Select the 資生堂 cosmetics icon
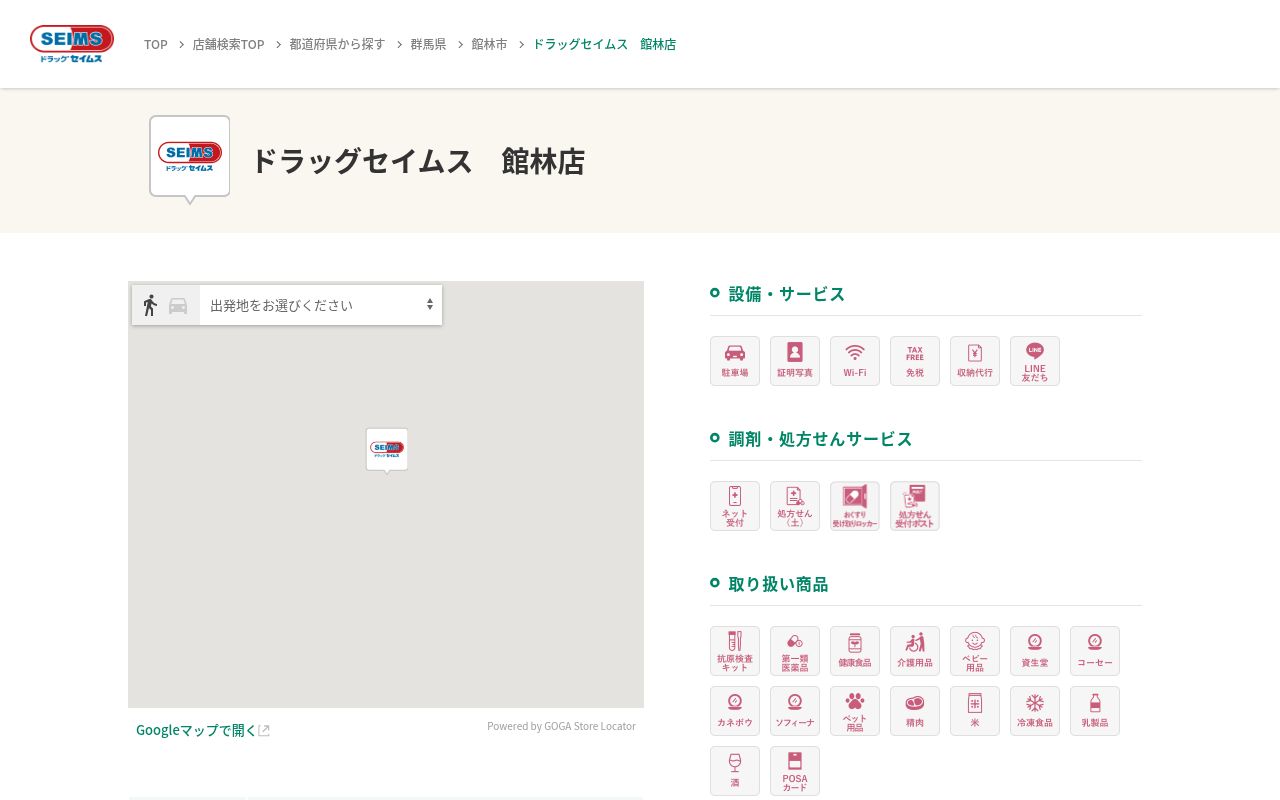 (x=1035, y=651)
